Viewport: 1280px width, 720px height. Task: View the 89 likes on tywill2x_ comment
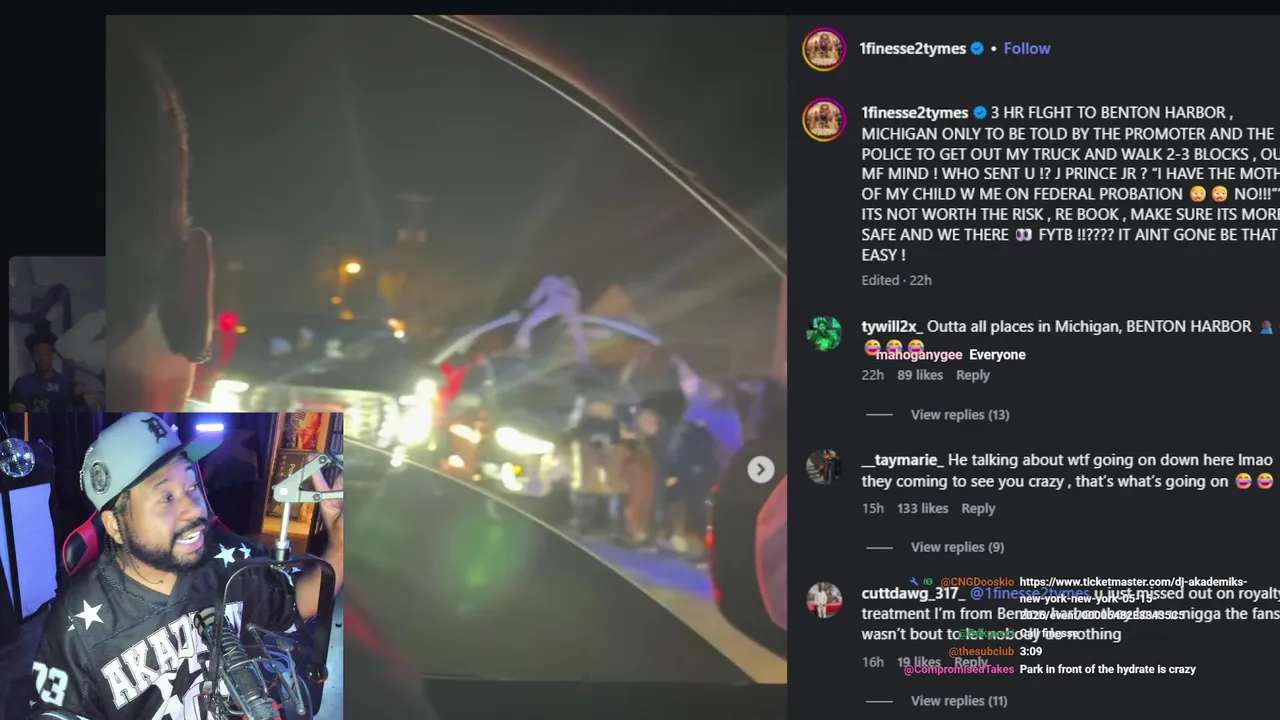(x=920, y=375)
